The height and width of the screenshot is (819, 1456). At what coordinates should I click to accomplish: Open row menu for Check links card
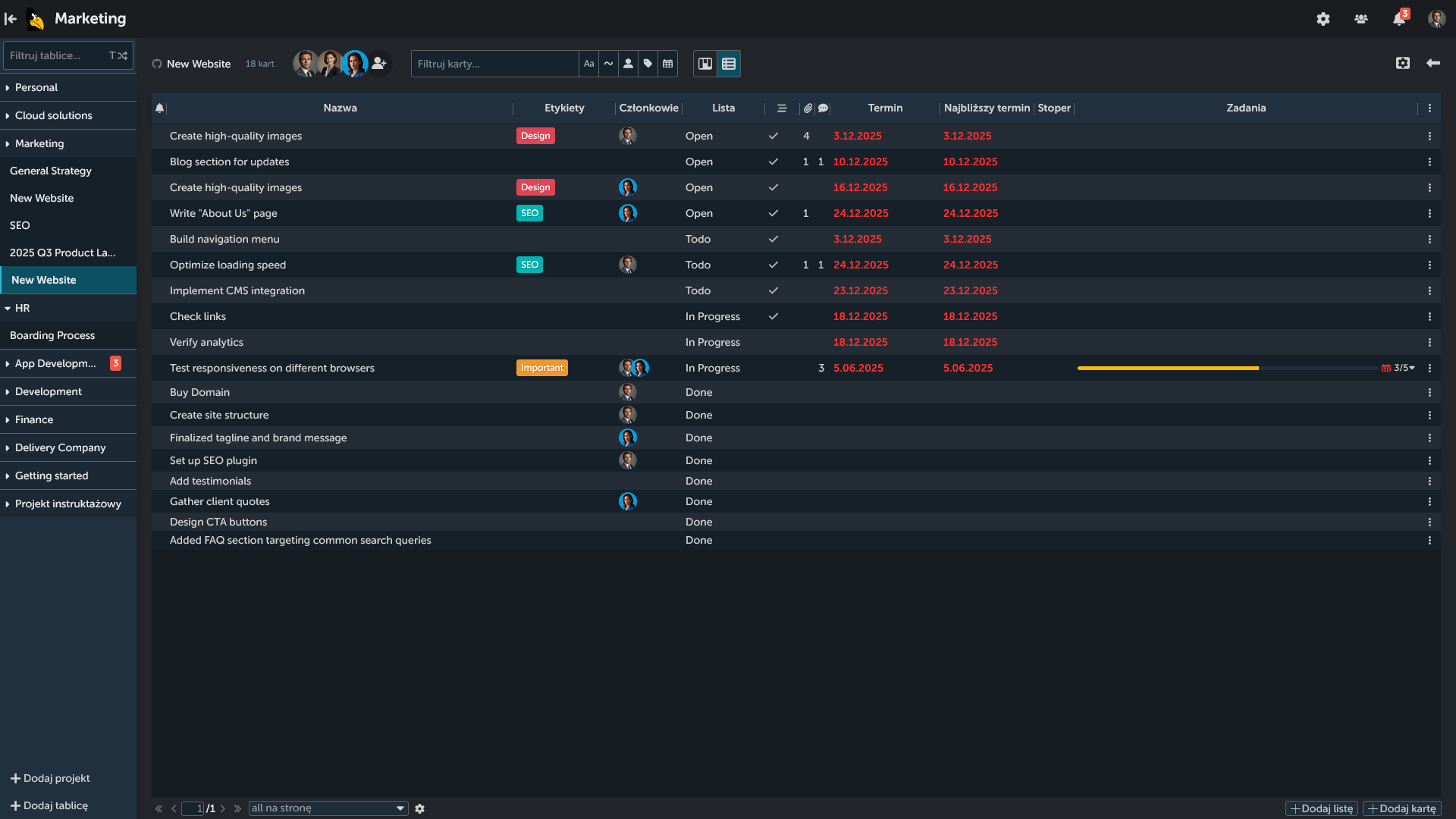click(x=1429, y=316)
